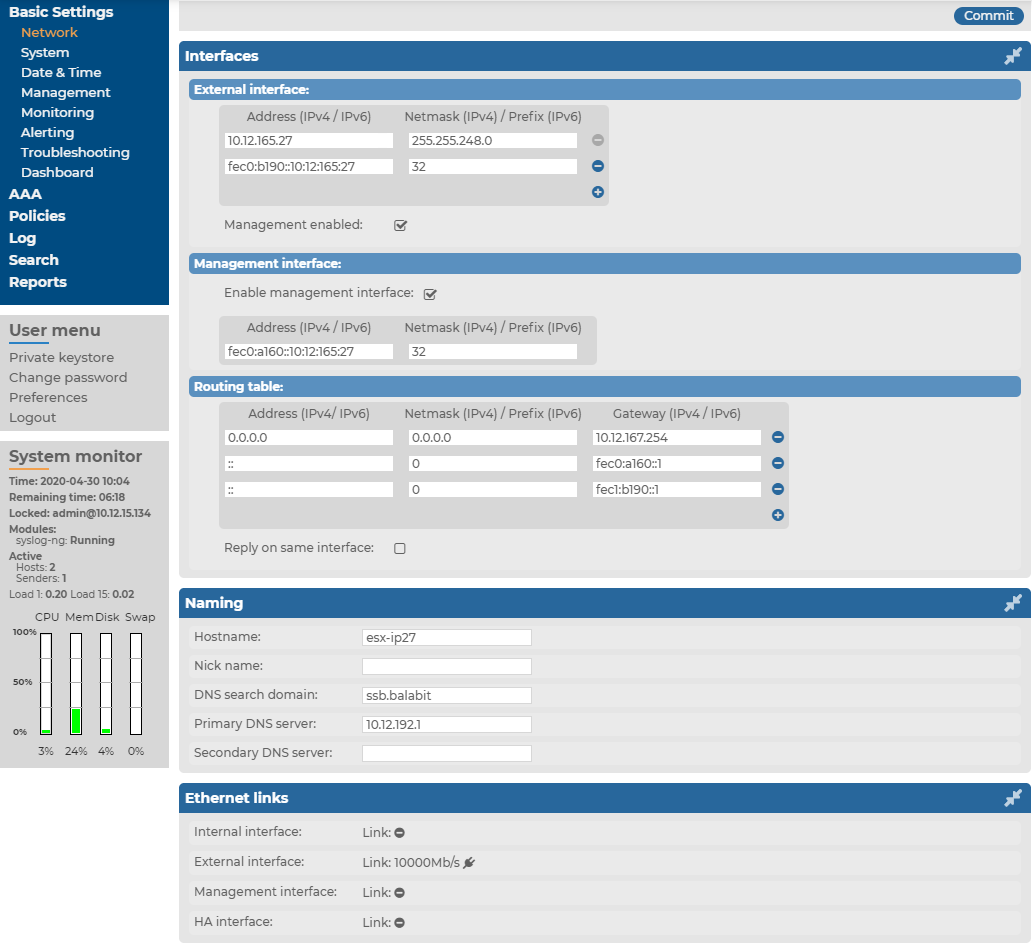Click the External interface link plug icon
The height and width of the screenshot is (943, 1032).
[x=469, y=862]
